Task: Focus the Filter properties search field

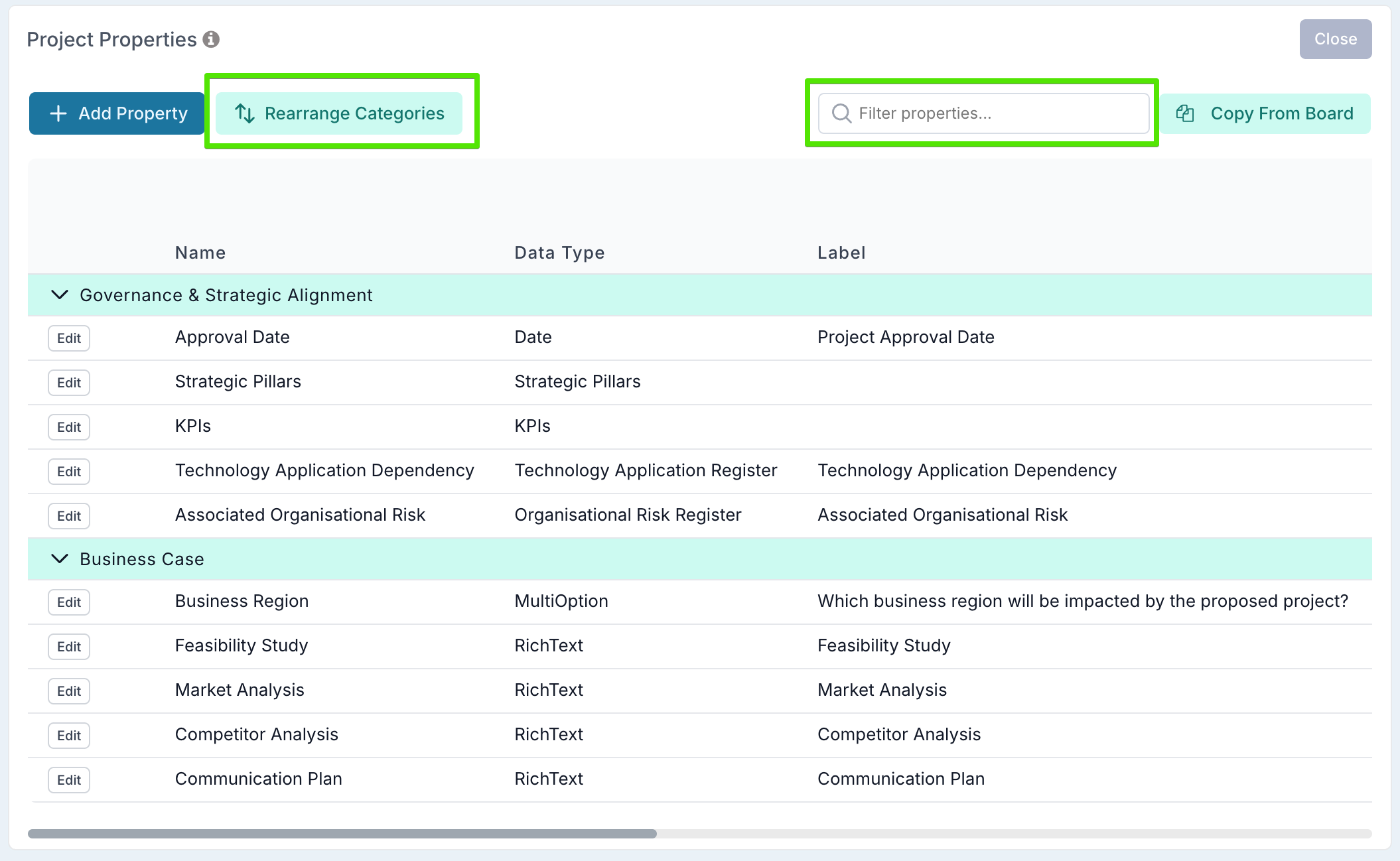Action: [995, 113]
